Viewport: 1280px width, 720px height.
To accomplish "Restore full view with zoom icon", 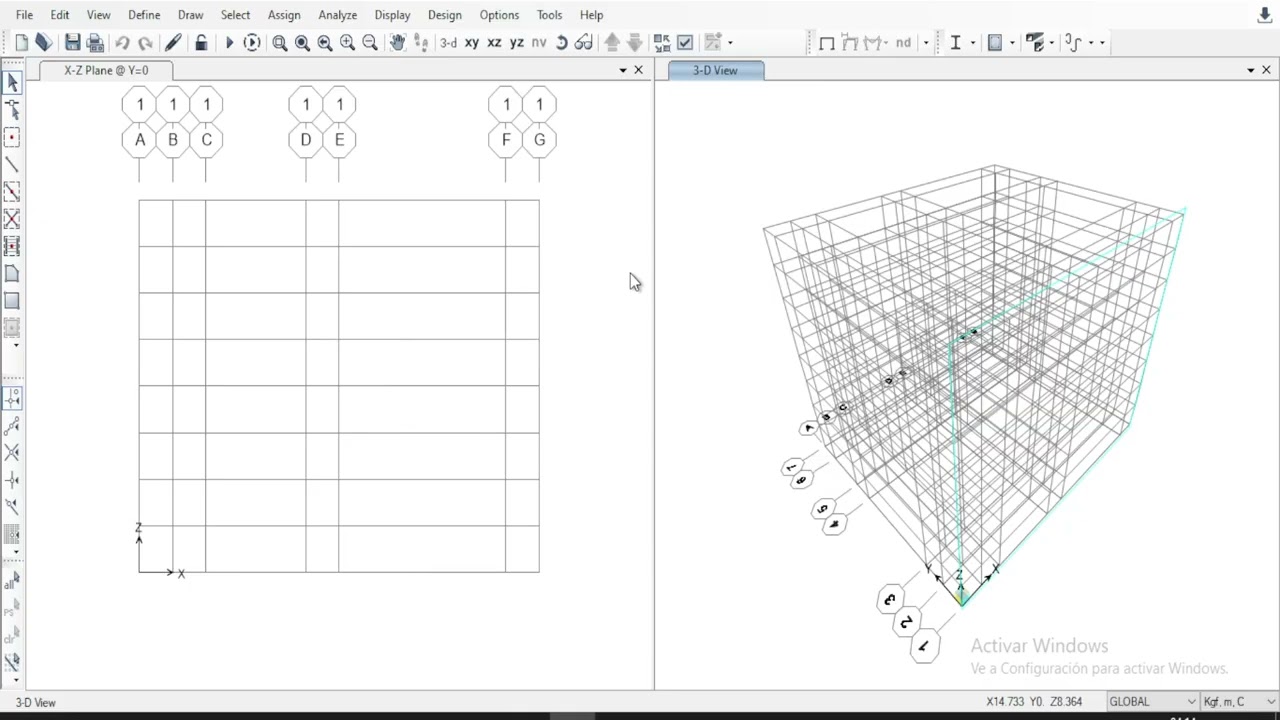I will pos(302,42).
